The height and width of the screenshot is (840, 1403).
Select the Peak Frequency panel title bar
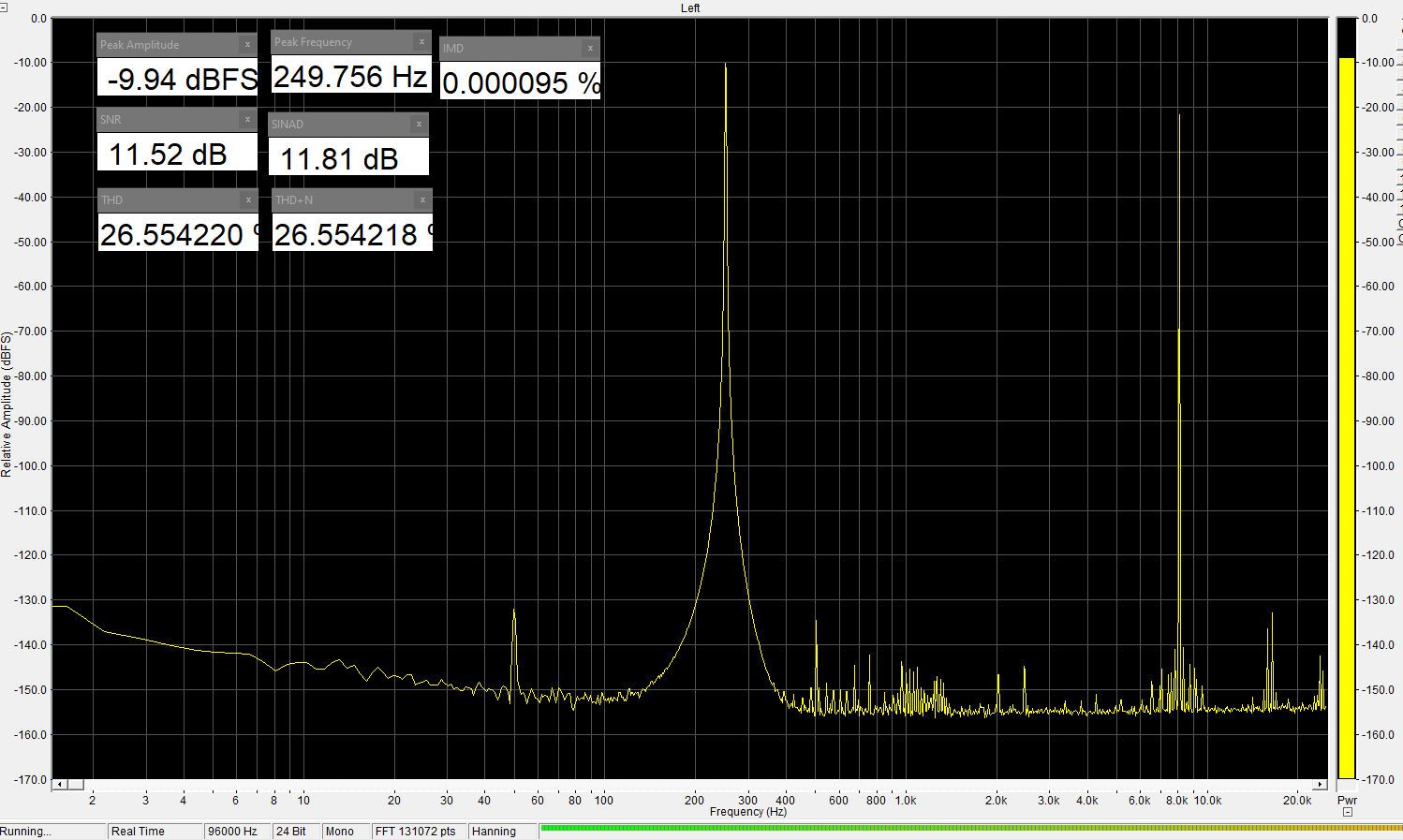coord(350,41)
